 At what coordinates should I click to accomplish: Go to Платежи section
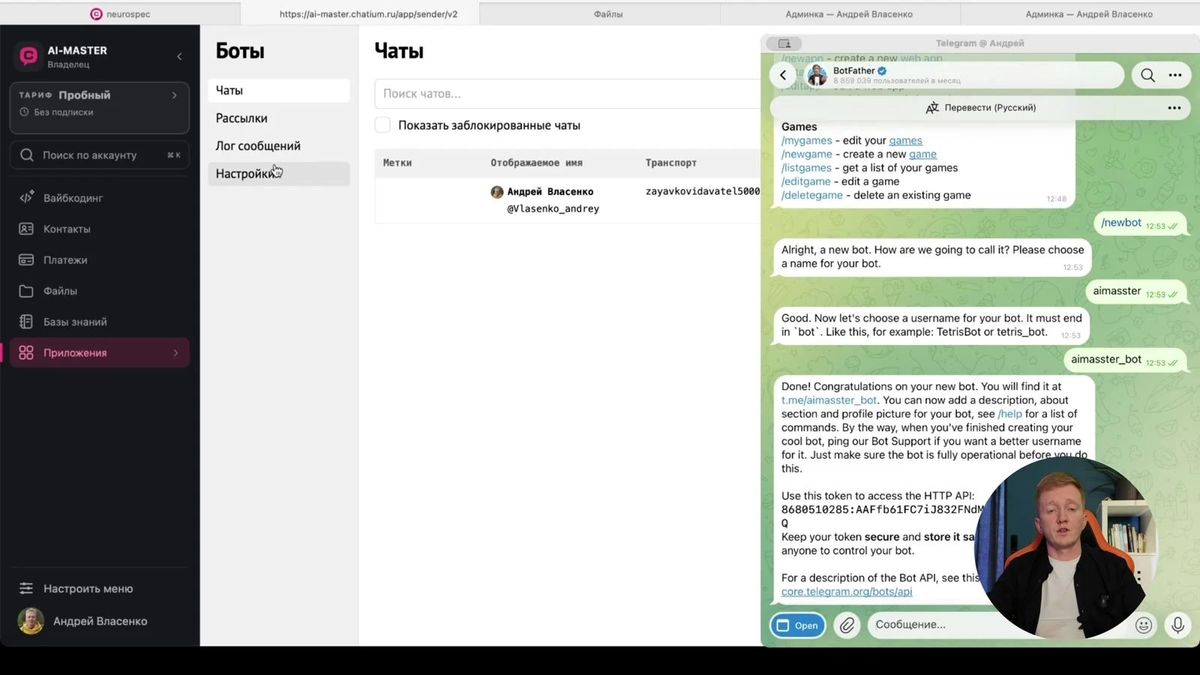pos(99,260)
